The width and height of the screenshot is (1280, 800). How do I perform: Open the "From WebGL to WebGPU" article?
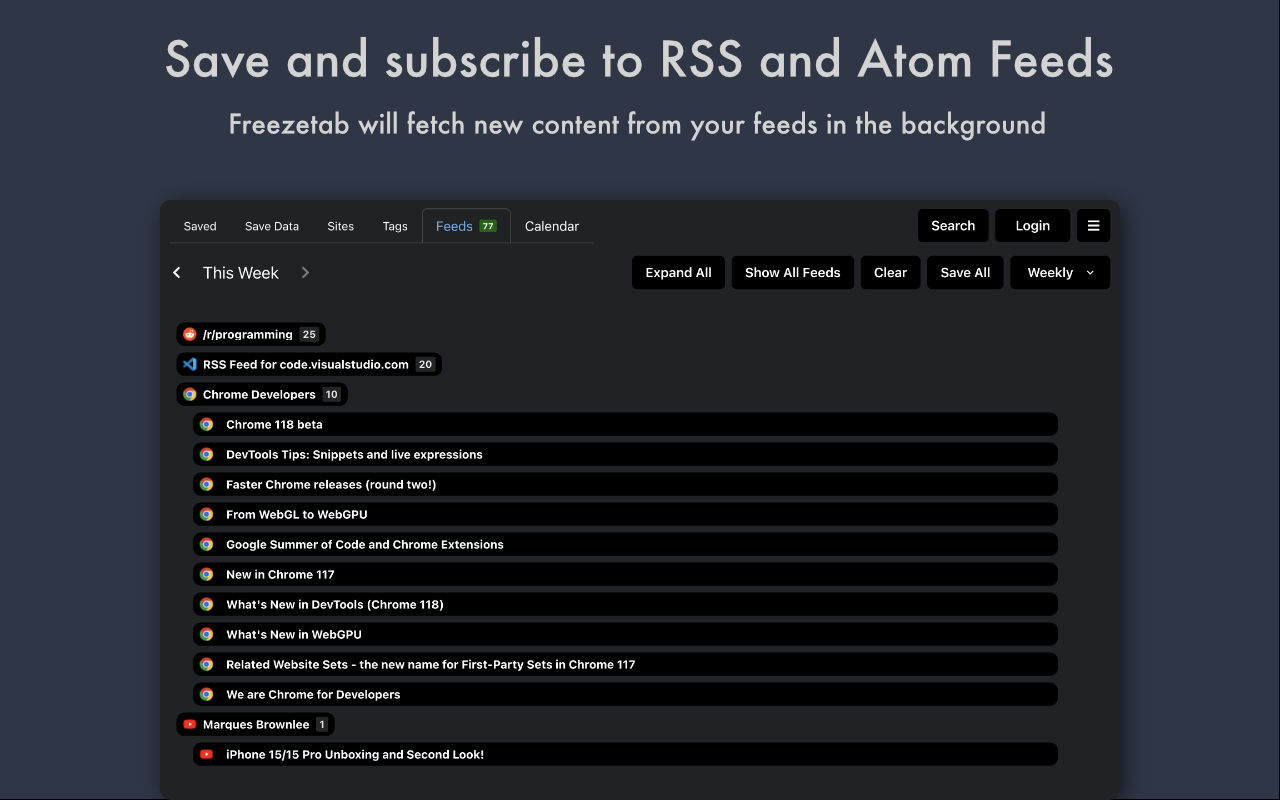[x=297, y=514]
